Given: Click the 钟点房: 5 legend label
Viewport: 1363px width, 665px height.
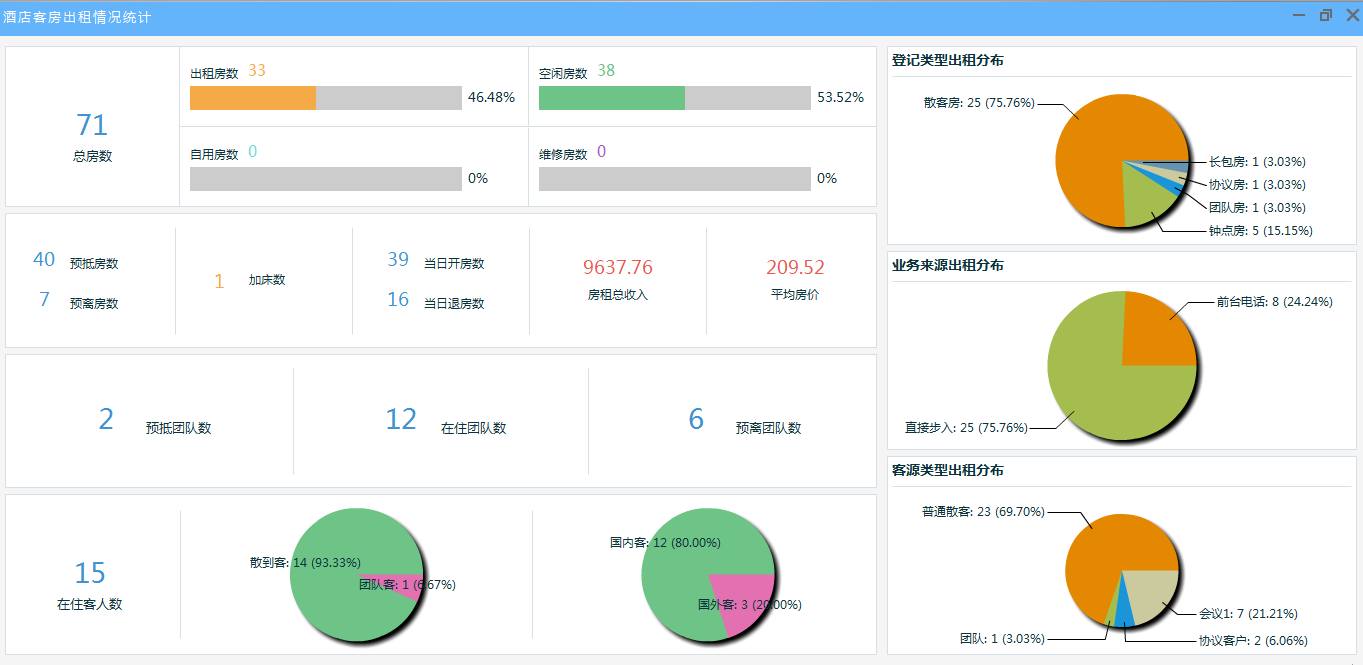Looking at the screenshot, I should click(x=1260, y=231).
